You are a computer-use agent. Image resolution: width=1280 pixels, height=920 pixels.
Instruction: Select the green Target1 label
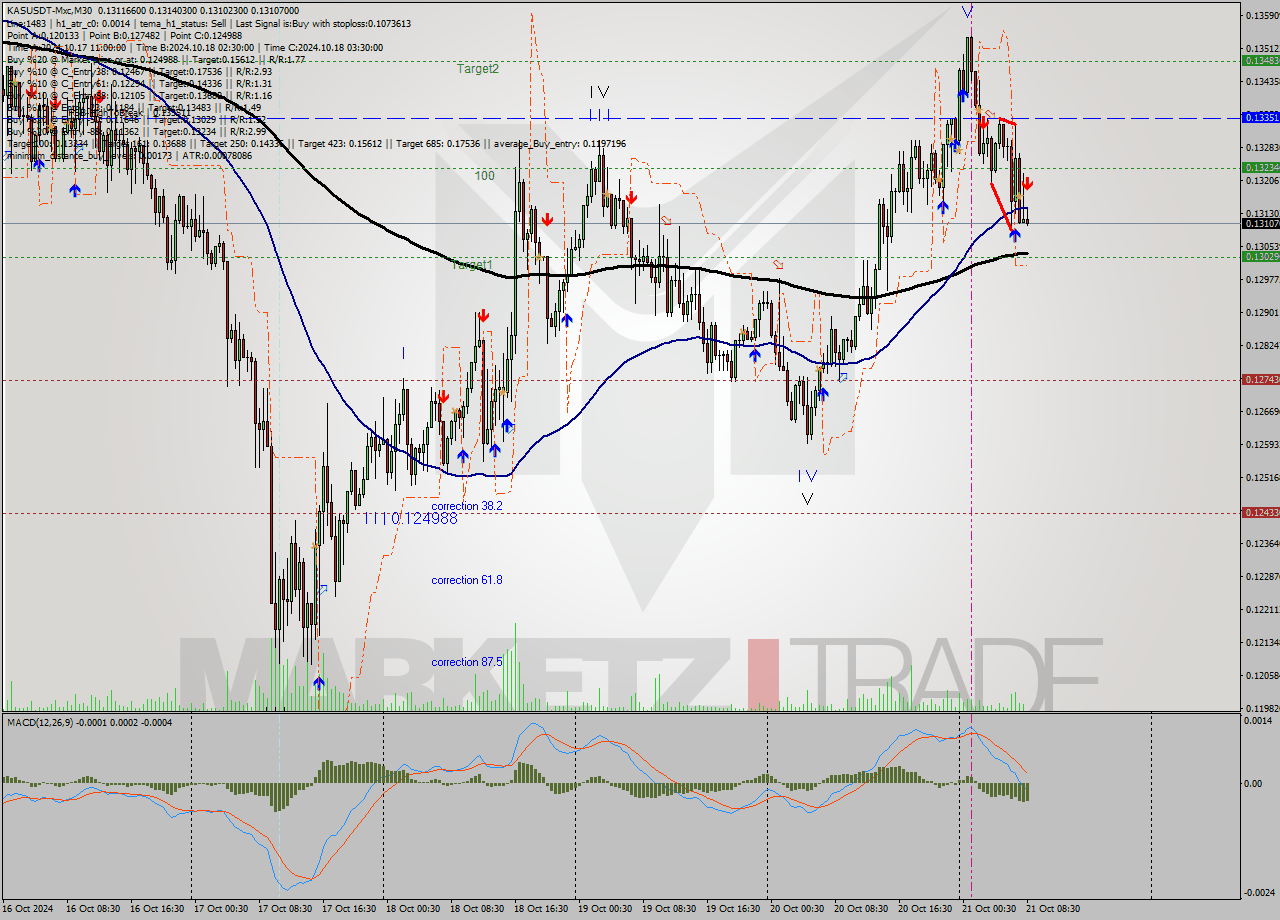(x=472, y=265)
